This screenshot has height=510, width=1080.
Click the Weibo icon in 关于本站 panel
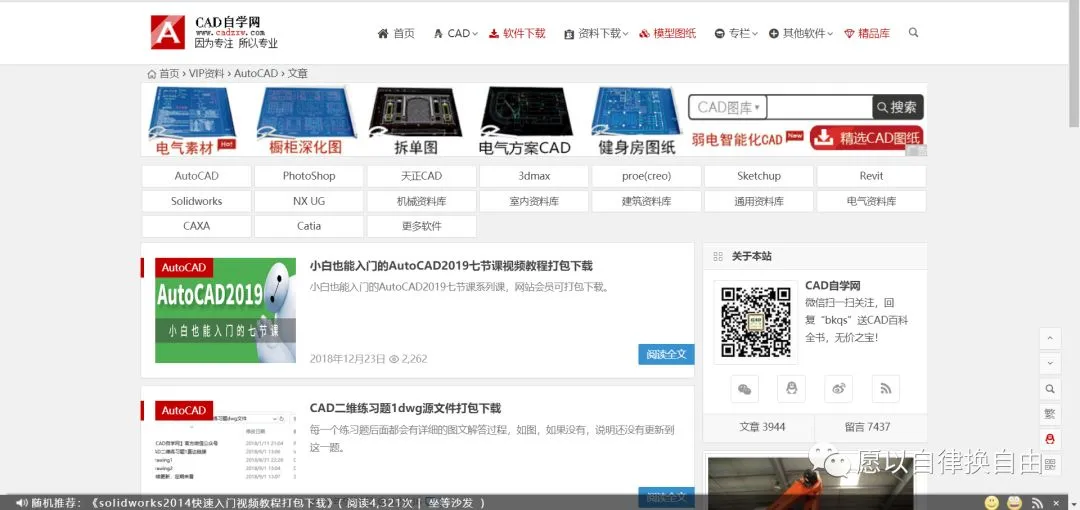coord(838,389)
